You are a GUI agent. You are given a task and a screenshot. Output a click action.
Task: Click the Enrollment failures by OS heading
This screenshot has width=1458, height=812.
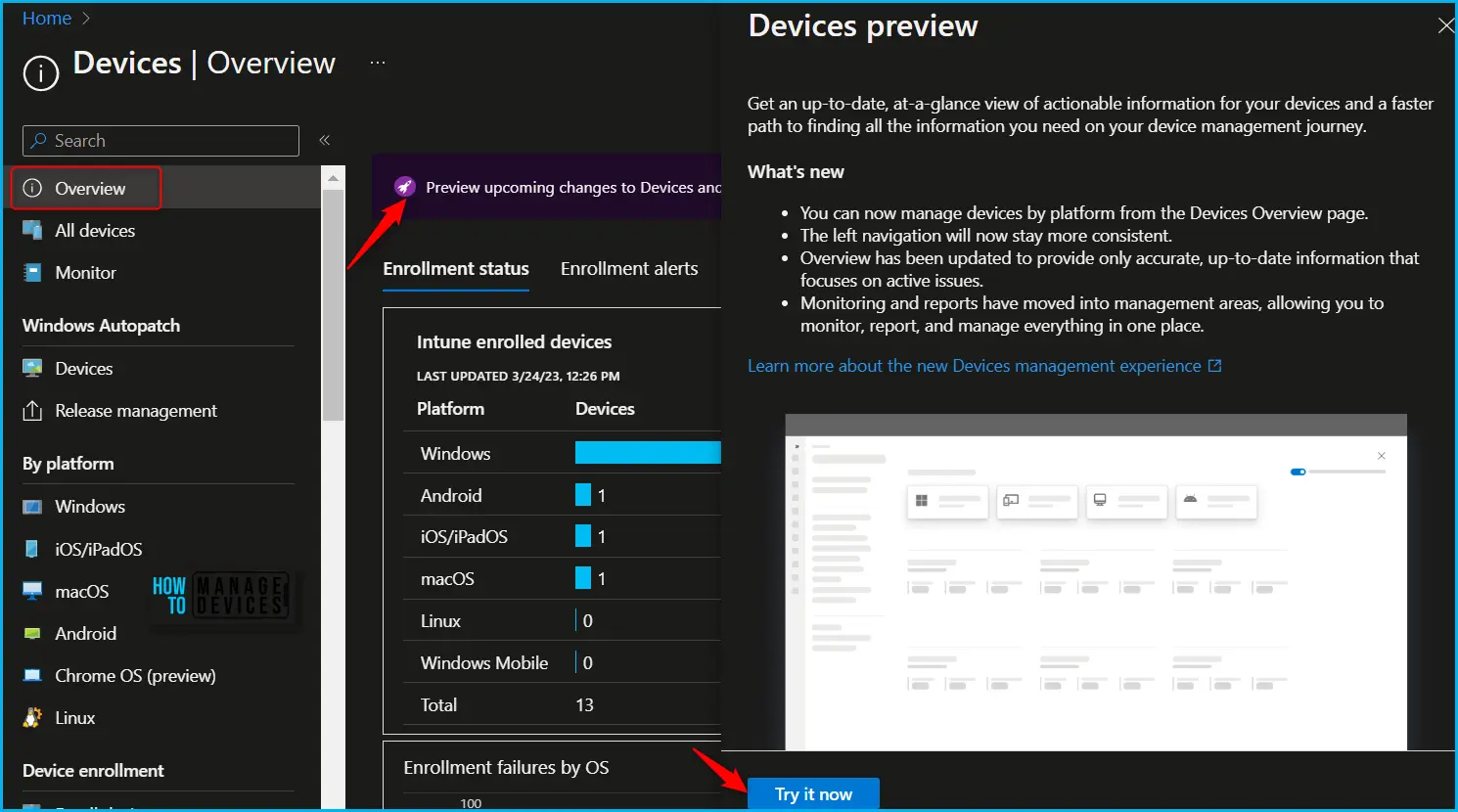tap(506, 768)
